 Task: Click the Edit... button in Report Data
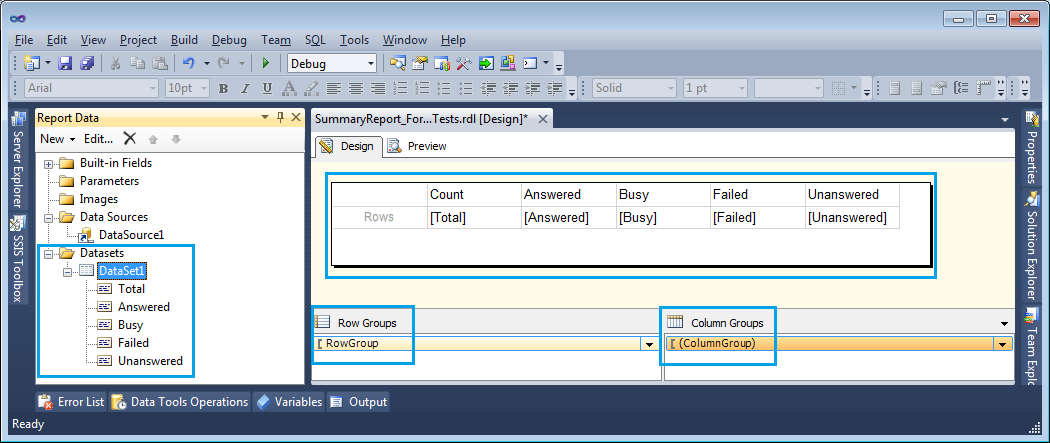98,139
